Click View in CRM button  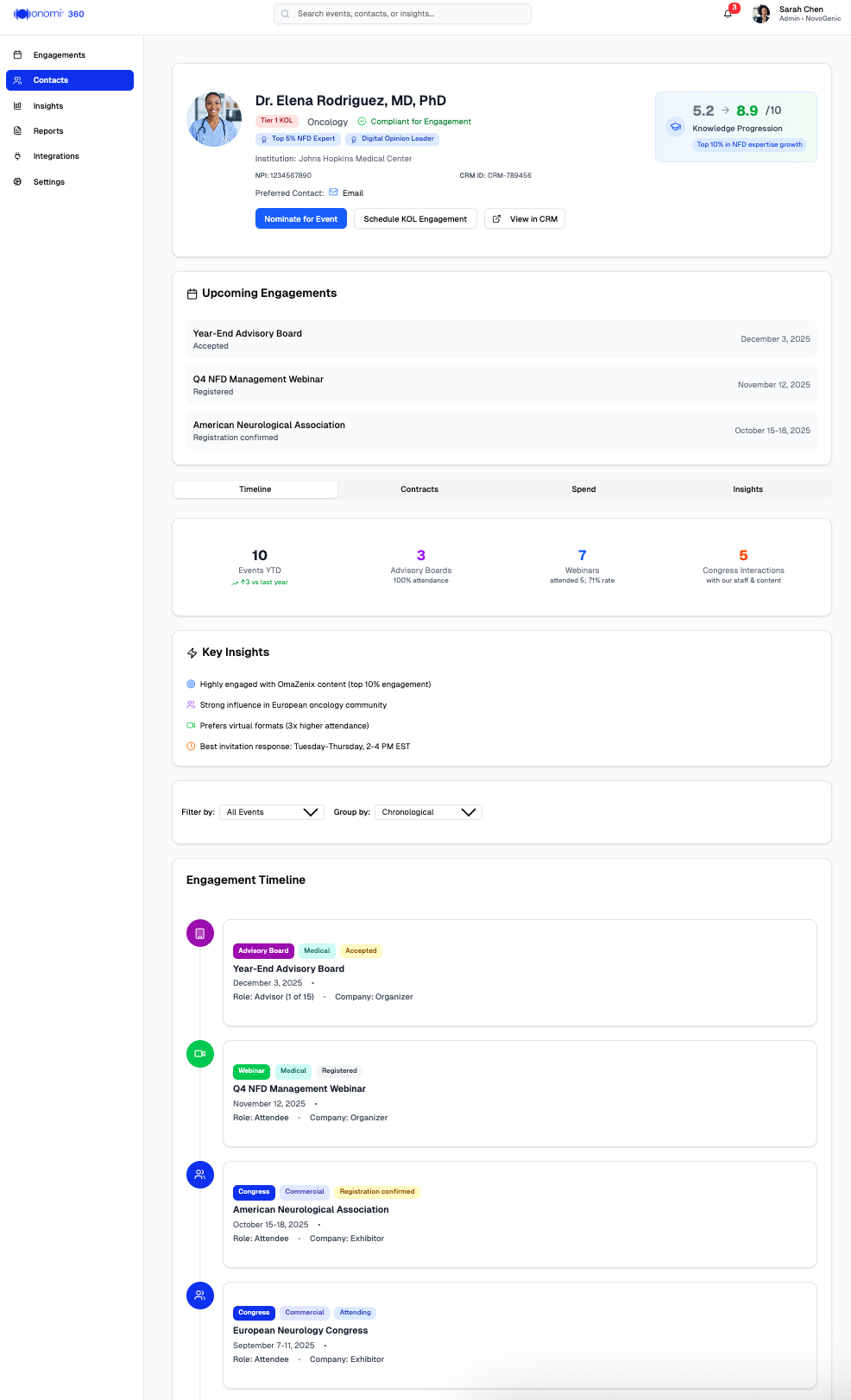click(x=525, y=219)
